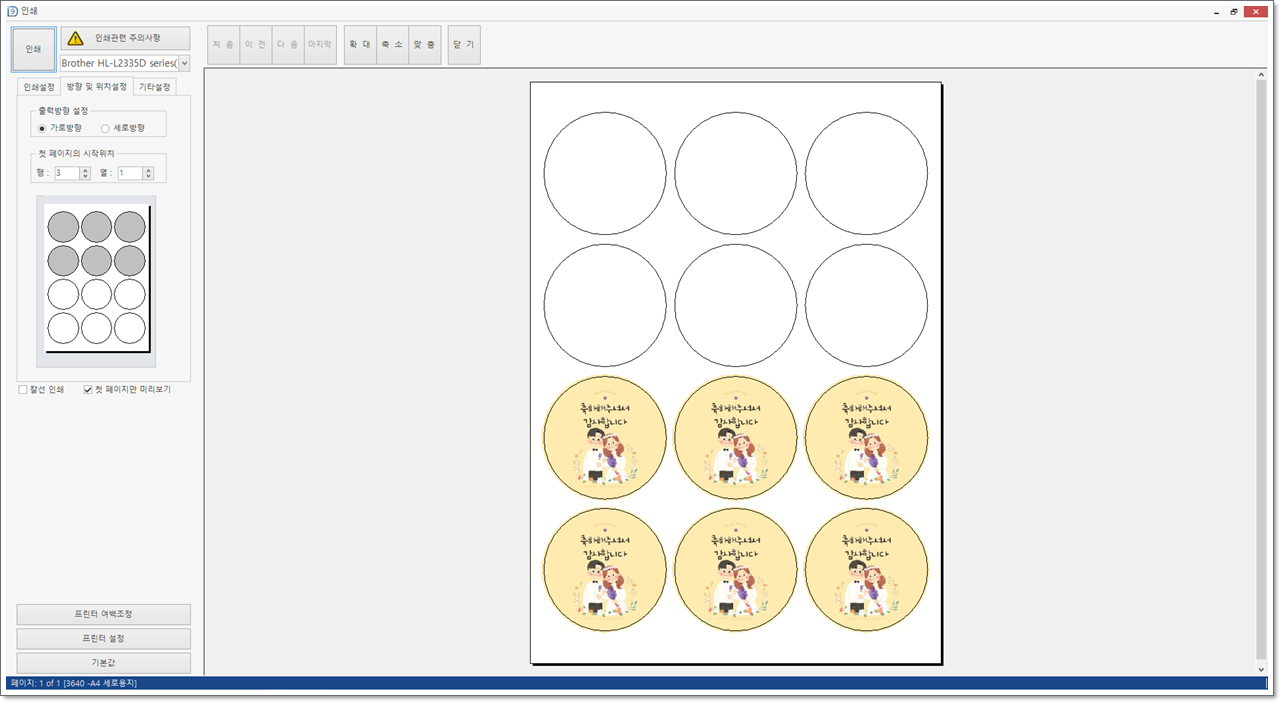Zoom in with the 확대 button
The image size is (1280, 702).
[x=360, y=45]
